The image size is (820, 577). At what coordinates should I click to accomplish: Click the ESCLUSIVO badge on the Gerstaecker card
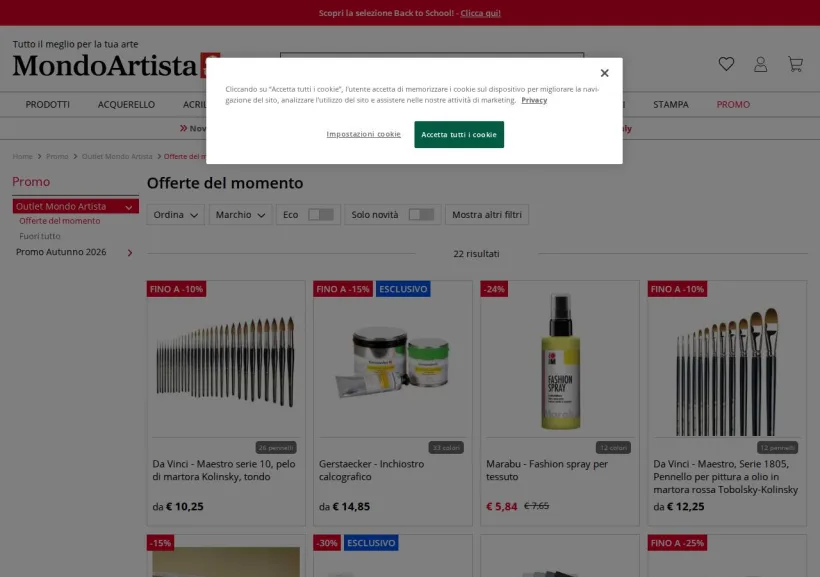point(403,289)
